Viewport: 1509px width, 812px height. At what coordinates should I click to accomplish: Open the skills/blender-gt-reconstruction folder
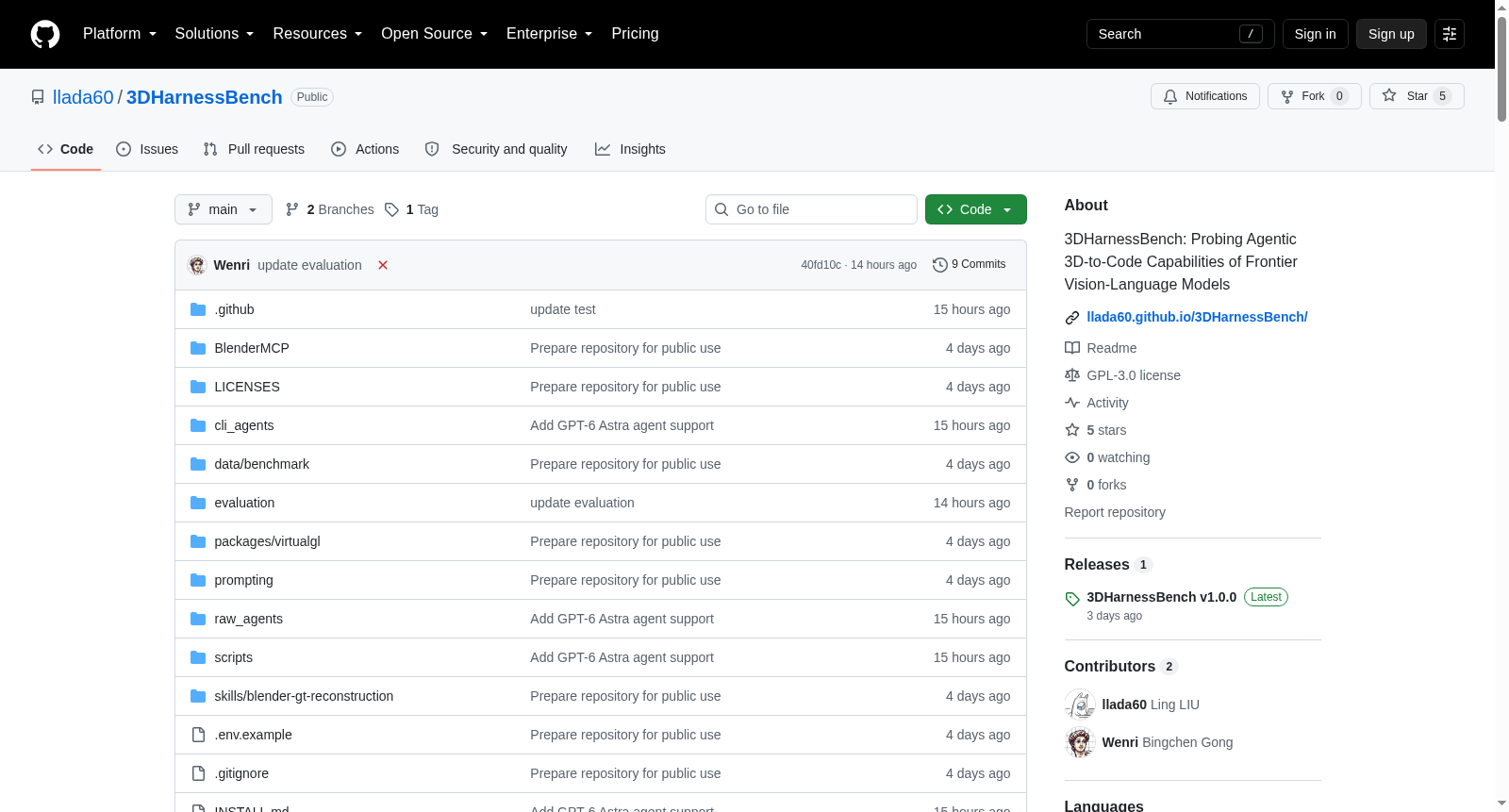click(x=304, y=696)
